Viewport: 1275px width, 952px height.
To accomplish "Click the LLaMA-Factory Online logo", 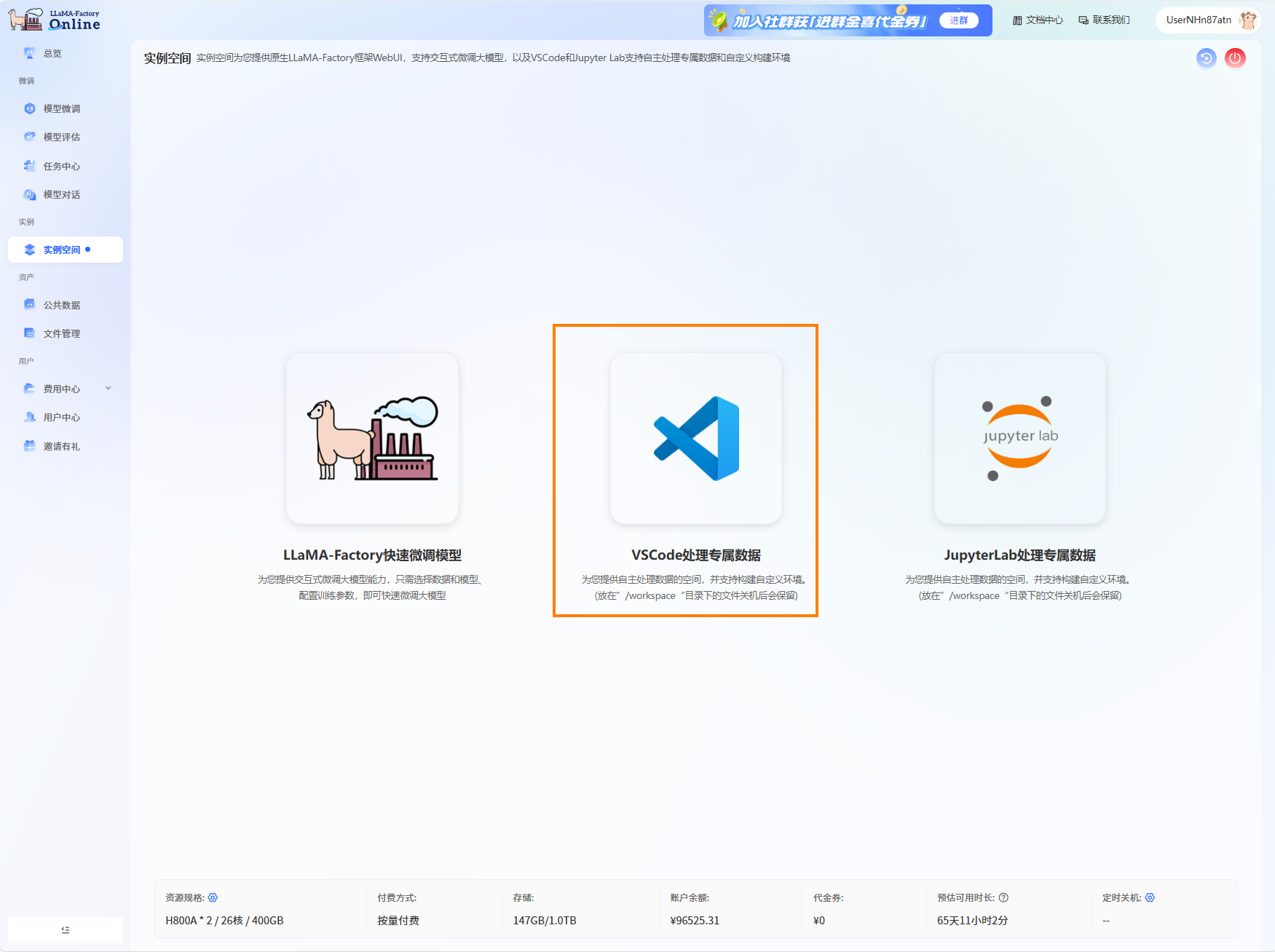I will (55, 20).
